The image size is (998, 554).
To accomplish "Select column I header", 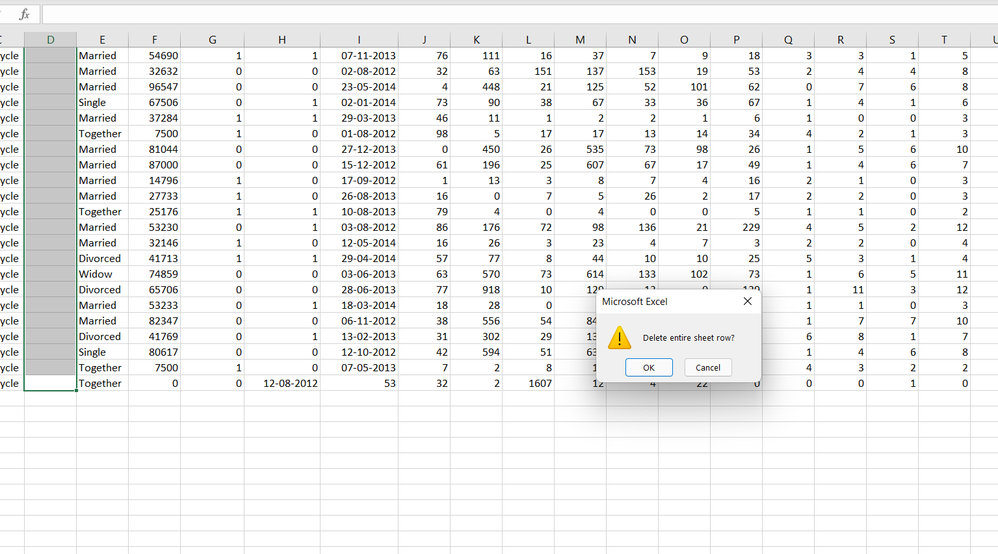I will tap(359, 39).
